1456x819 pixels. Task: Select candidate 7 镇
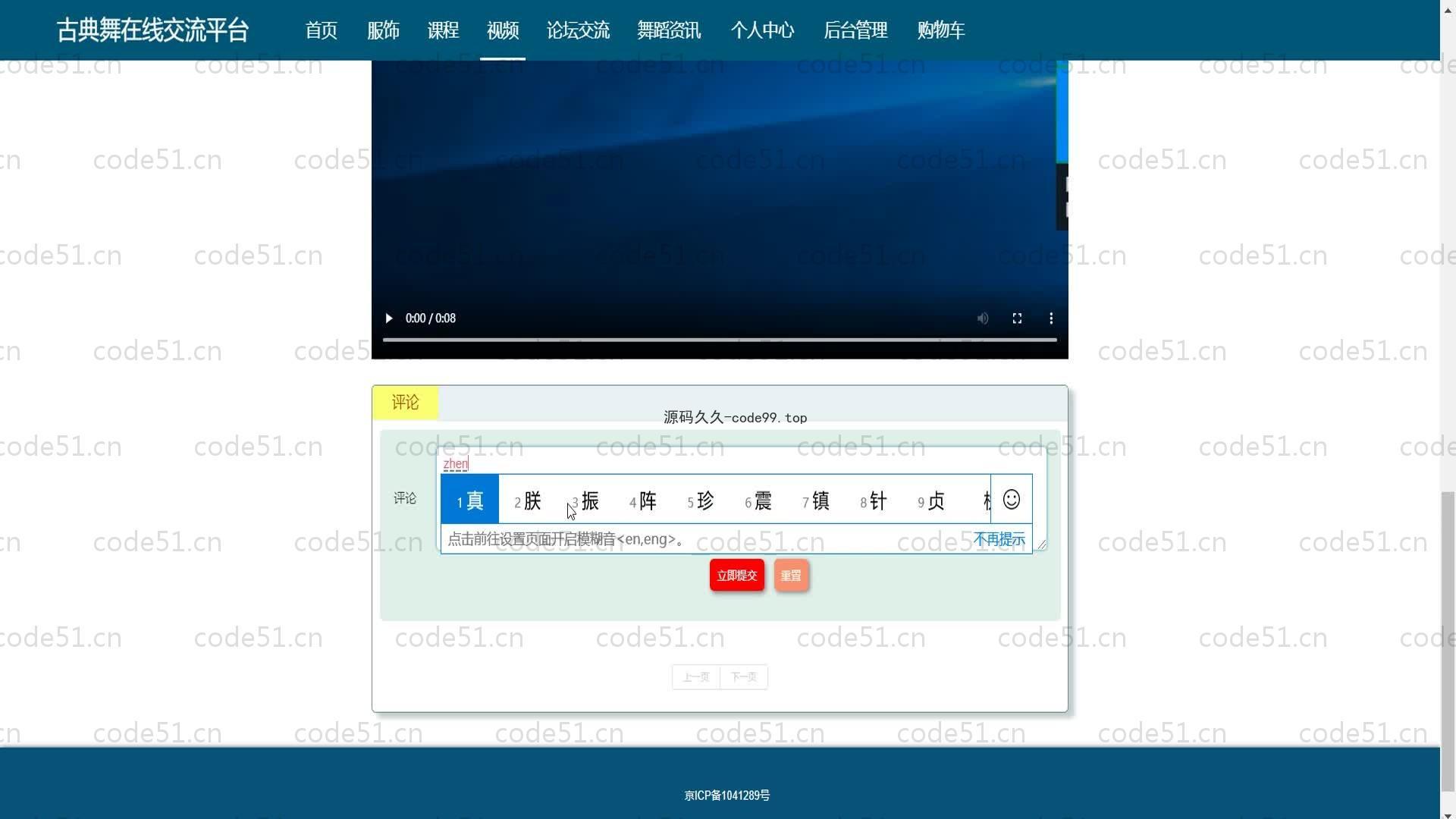click(816, 500)
